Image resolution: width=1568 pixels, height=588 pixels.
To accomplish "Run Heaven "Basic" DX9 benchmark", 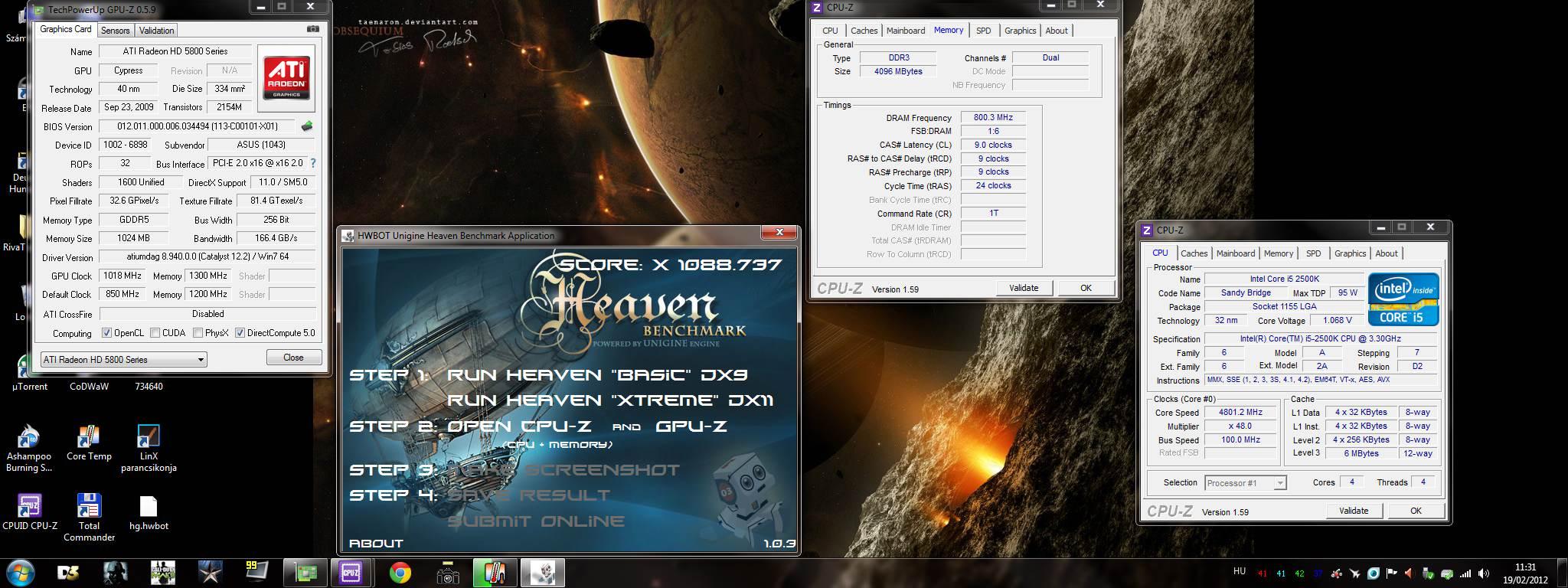I will pyautogui.click(x=597, y=375).
